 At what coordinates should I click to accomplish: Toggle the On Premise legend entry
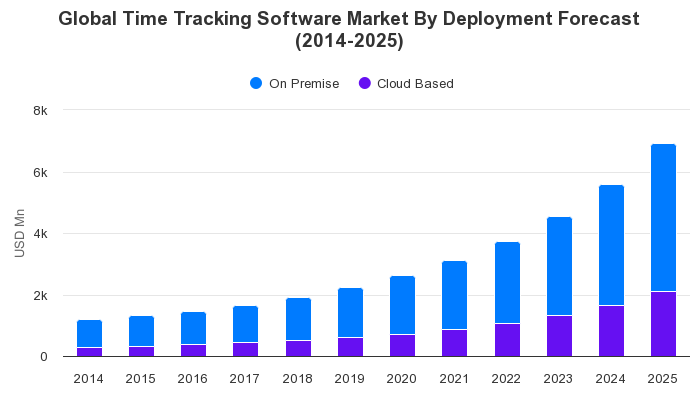coord(295,83)
